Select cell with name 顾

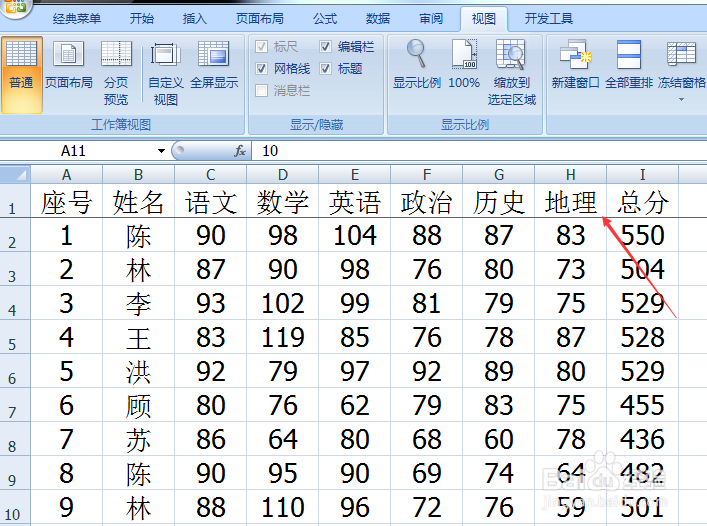(138, 405)
